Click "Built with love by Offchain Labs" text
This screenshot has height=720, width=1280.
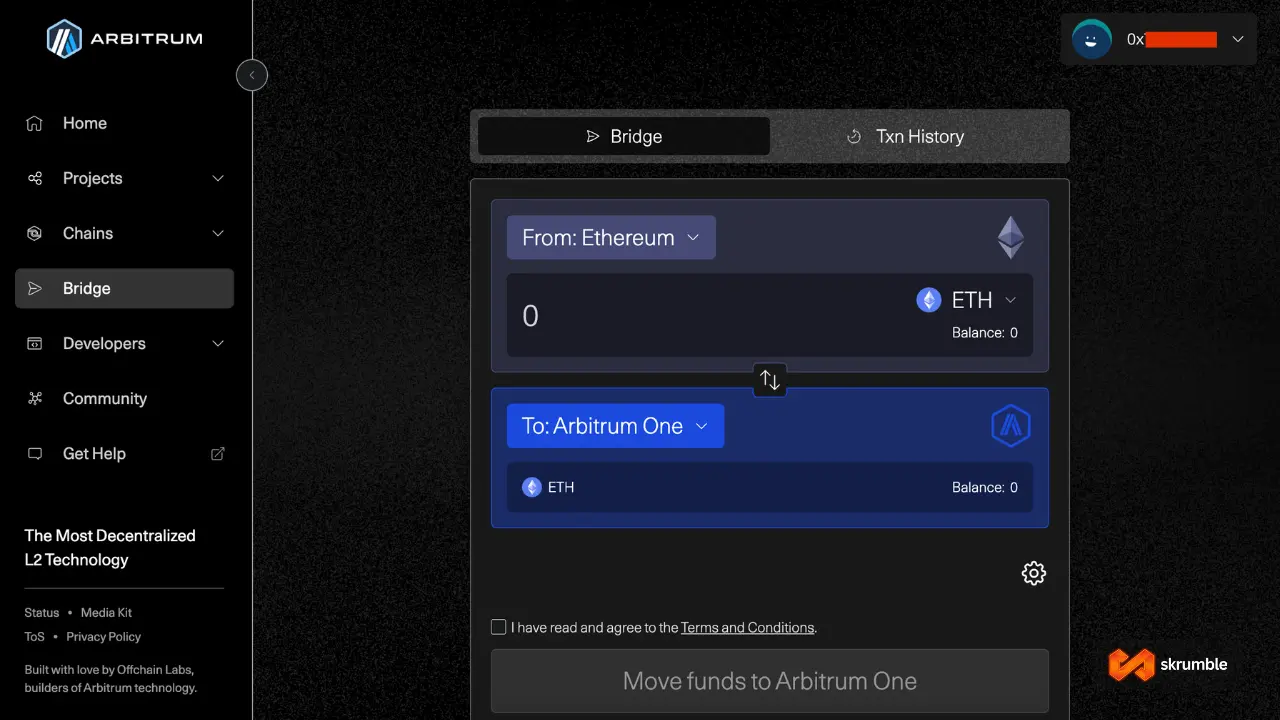coord(109,669)
